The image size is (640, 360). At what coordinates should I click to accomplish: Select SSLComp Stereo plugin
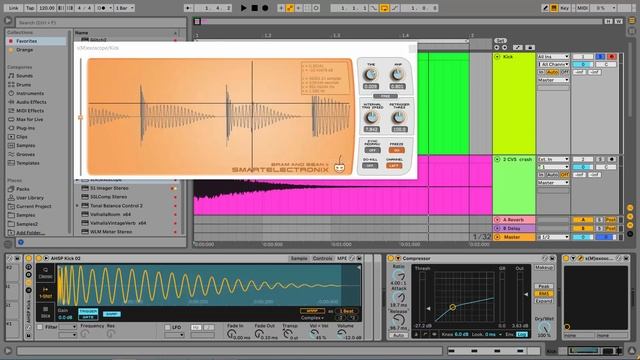[108, 197]
